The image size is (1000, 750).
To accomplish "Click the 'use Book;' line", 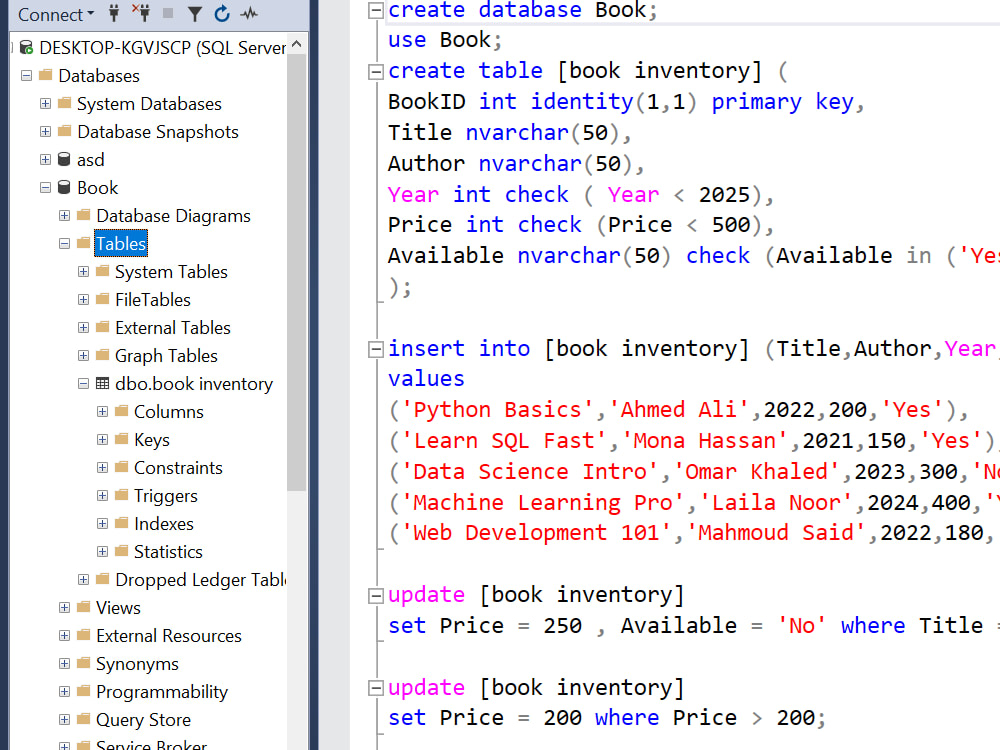I will [x=445, y=40].
